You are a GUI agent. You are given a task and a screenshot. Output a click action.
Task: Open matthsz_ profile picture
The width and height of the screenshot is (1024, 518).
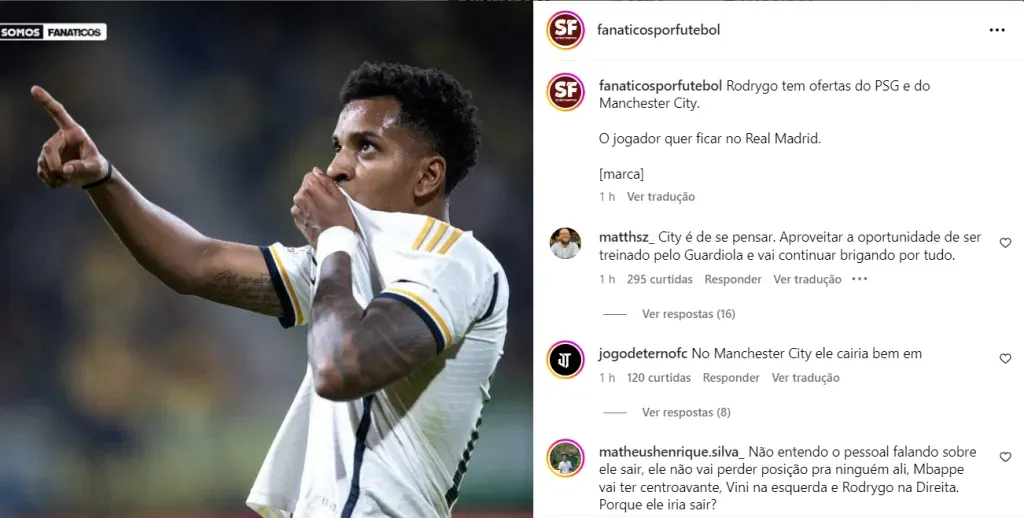coord(566,243)
